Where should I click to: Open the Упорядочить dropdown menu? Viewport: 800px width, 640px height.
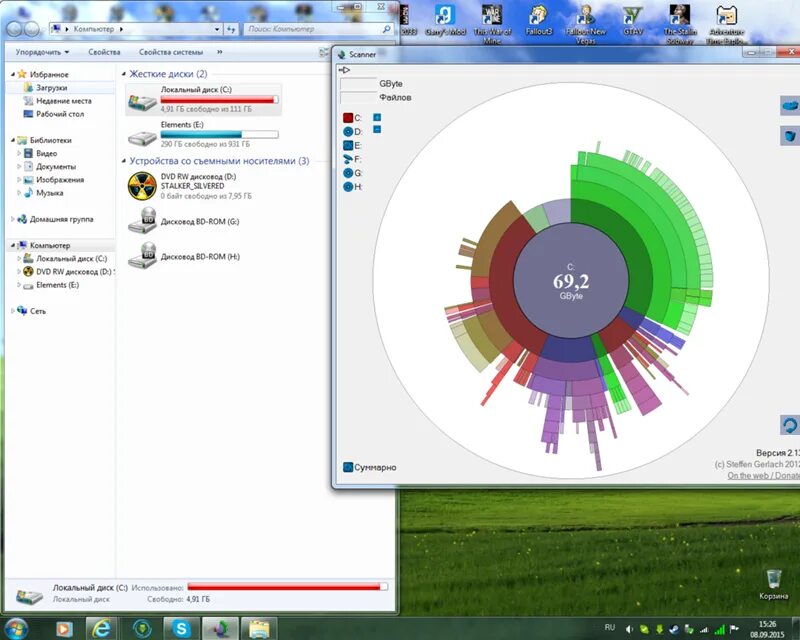pyautogui.click(x=42, y=52)
